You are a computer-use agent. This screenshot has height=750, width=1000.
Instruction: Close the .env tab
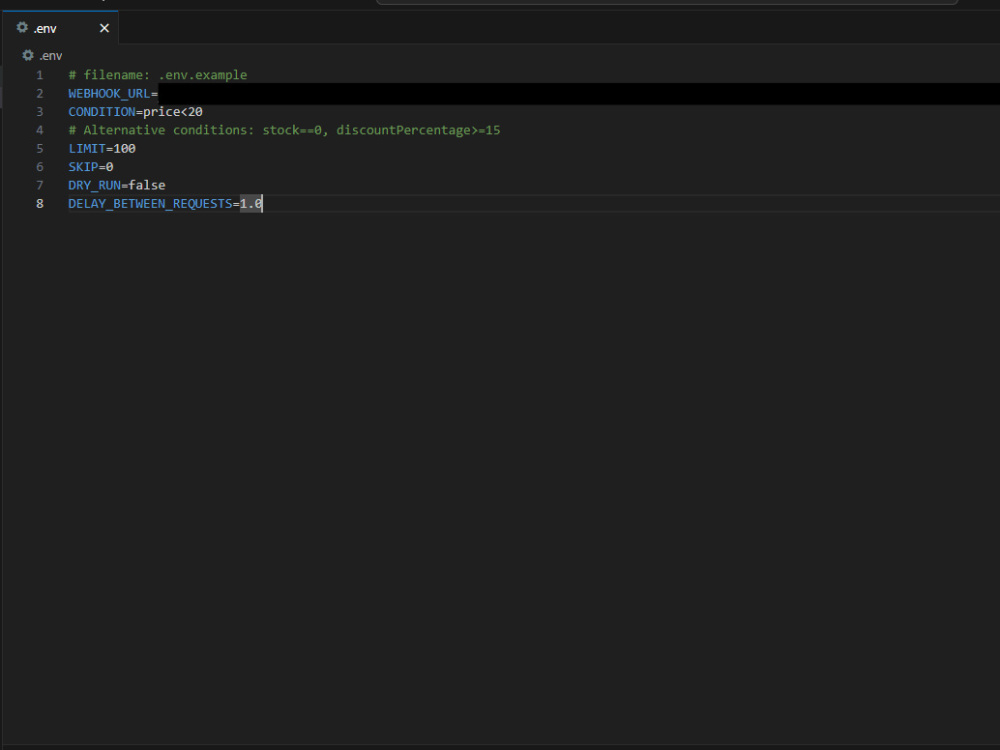point(105,28)
